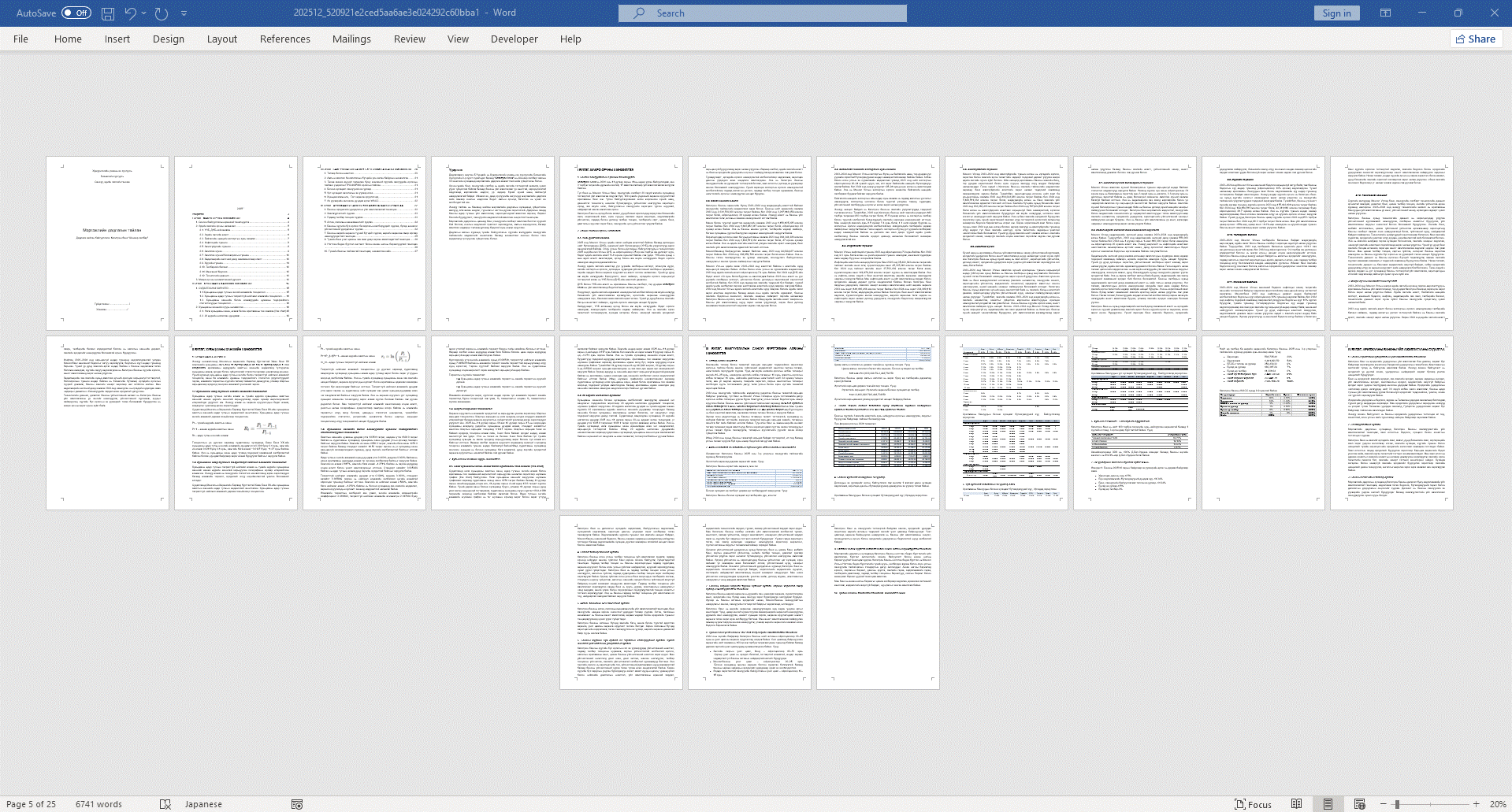Select Print Layout view button

1328,804
